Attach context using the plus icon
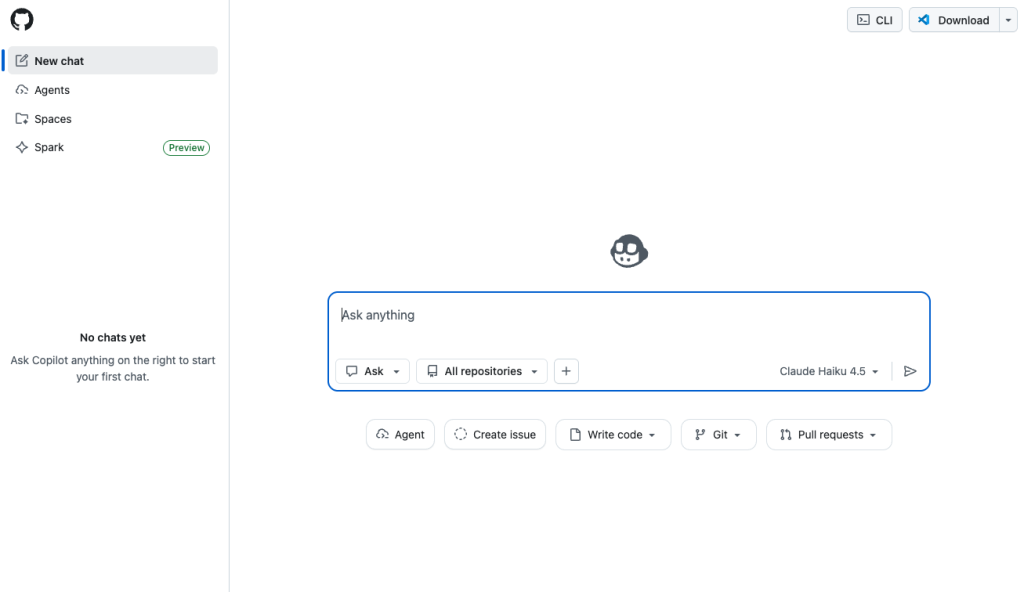Screen dimensions: 1024x592 (x=566, y=371)
